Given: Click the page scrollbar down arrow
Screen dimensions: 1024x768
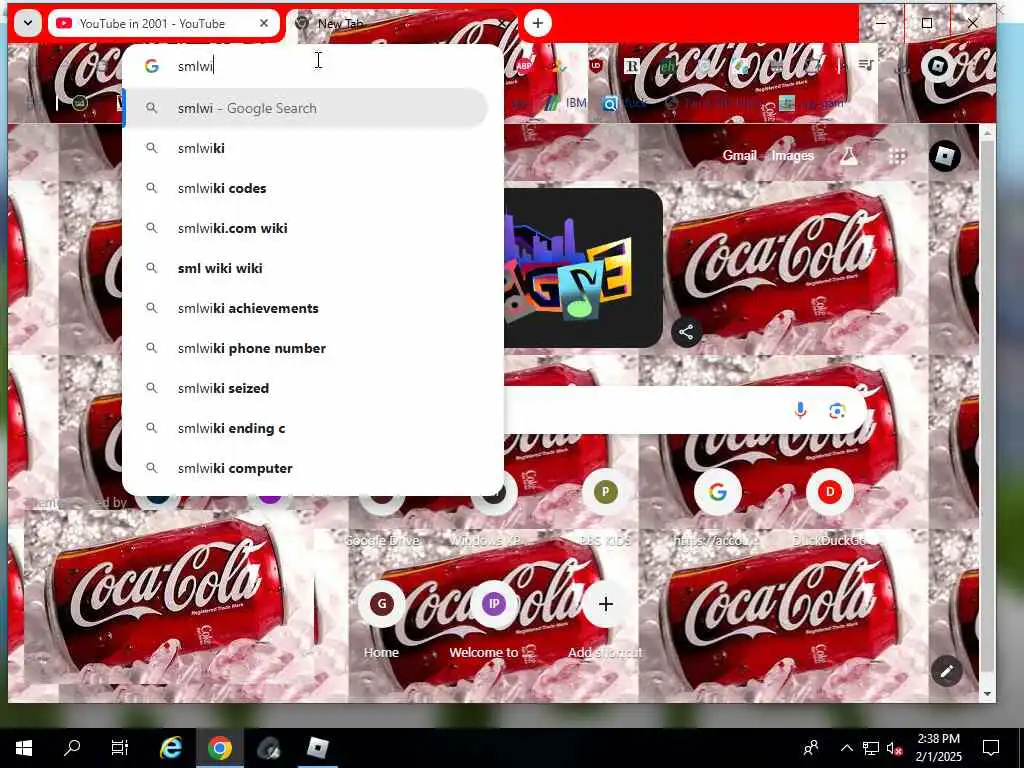Looking at the screenshot, I should [x=987, y=694].
